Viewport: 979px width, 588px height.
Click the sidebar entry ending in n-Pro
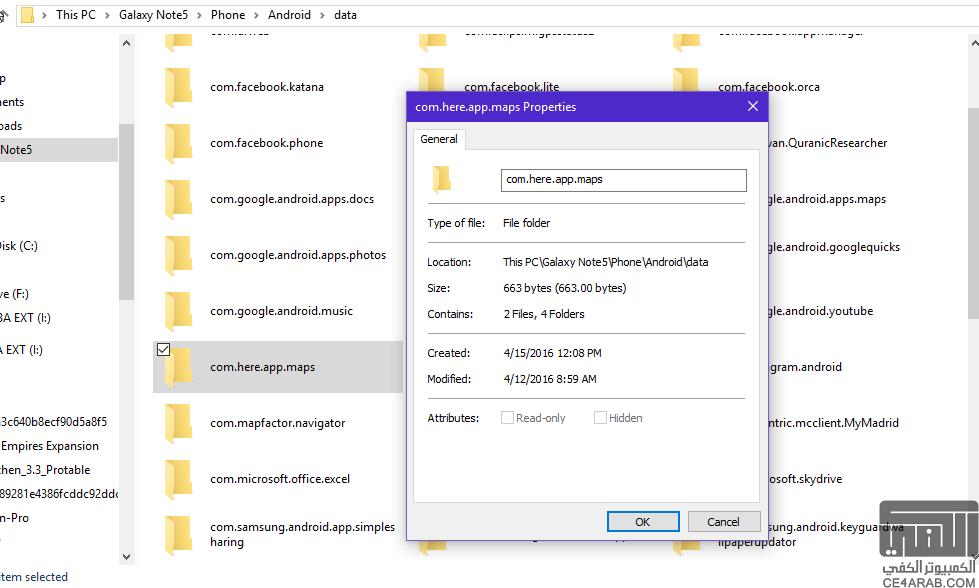click(x=14, y=517)
